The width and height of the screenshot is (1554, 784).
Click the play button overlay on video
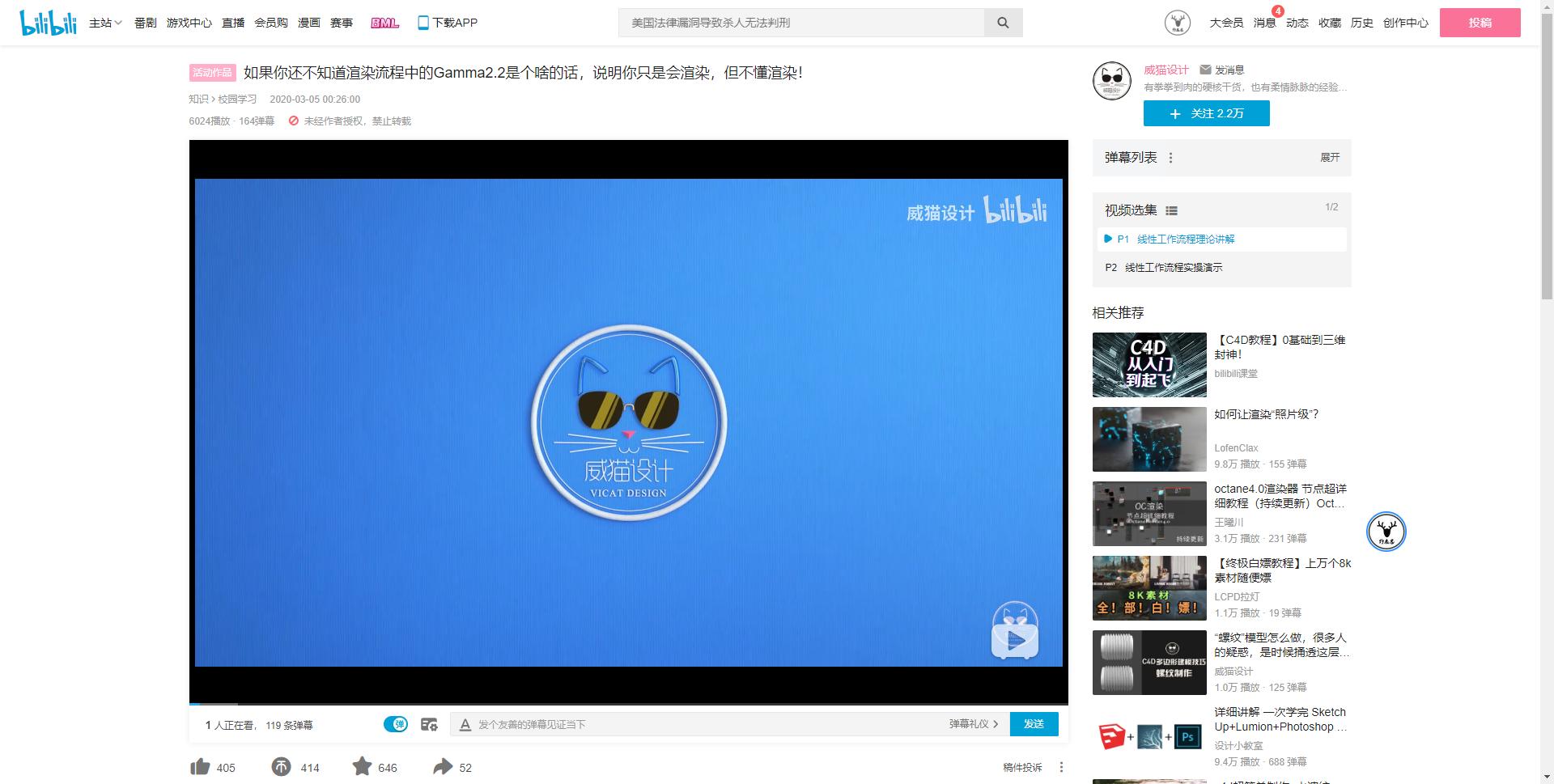(x=1015, y=640)
